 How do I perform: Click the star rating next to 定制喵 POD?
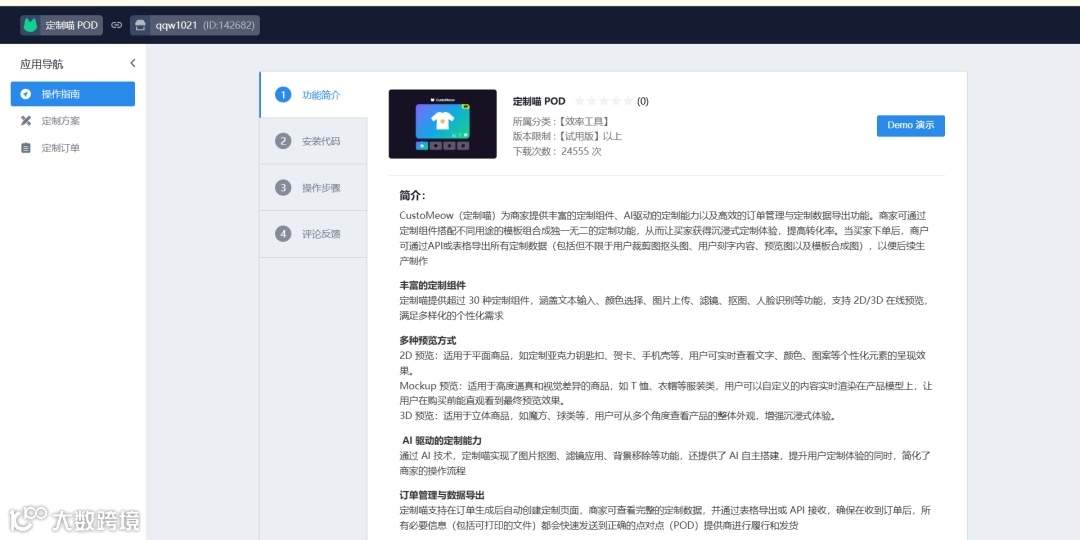(x=603, y=101)
